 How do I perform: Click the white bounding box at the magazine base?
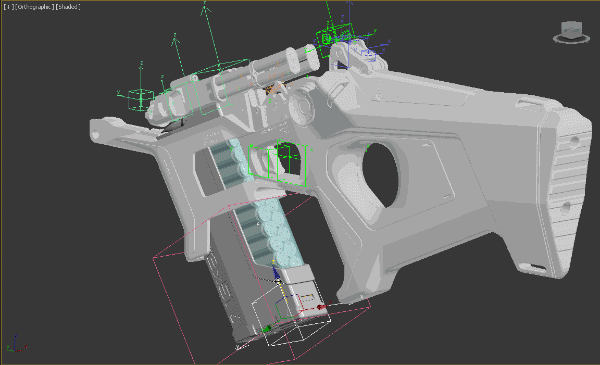(291, 314)
